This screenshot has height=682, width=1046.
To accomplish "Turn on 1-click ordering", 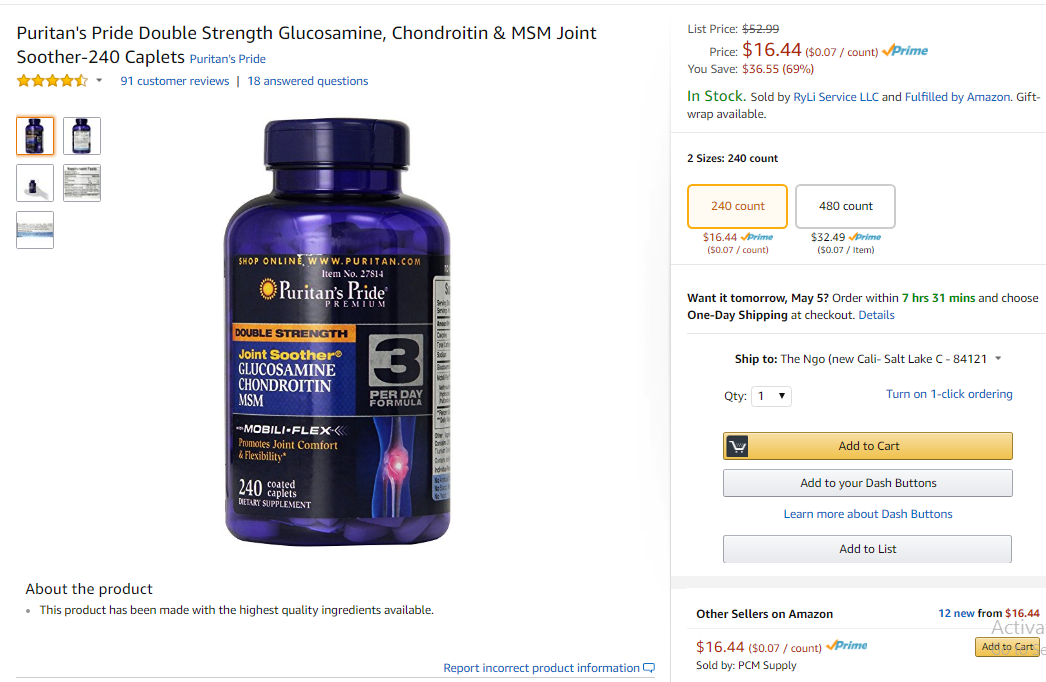I will point(949,394).
